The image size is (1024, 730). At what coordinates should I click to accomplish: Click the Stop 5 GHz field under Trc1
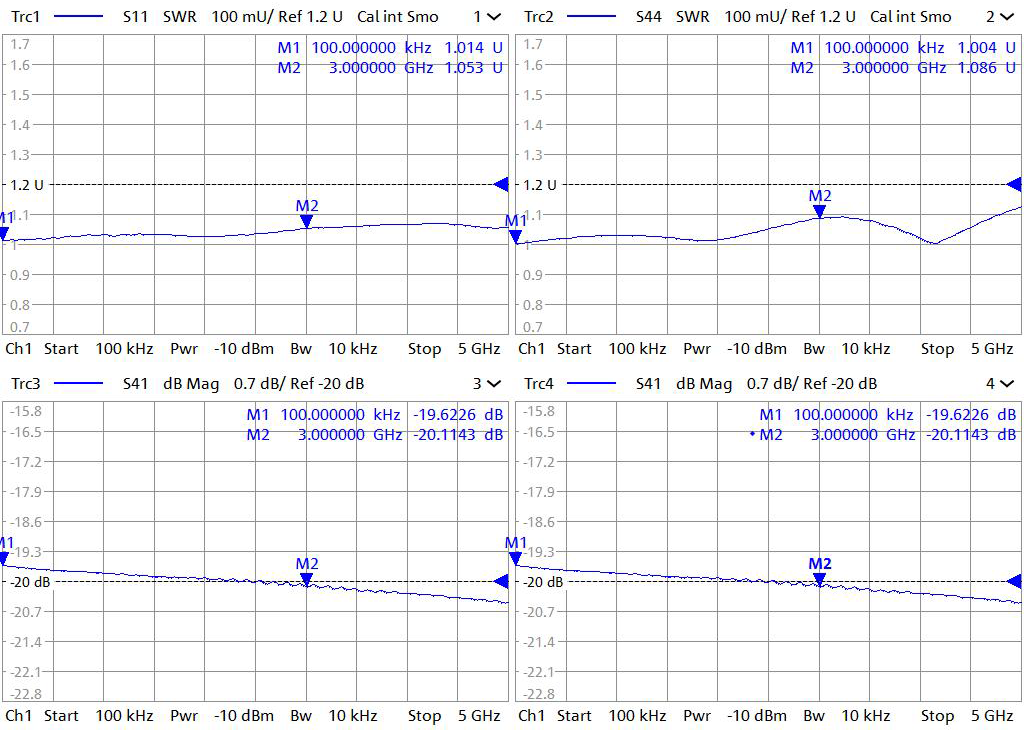[453, 349]
